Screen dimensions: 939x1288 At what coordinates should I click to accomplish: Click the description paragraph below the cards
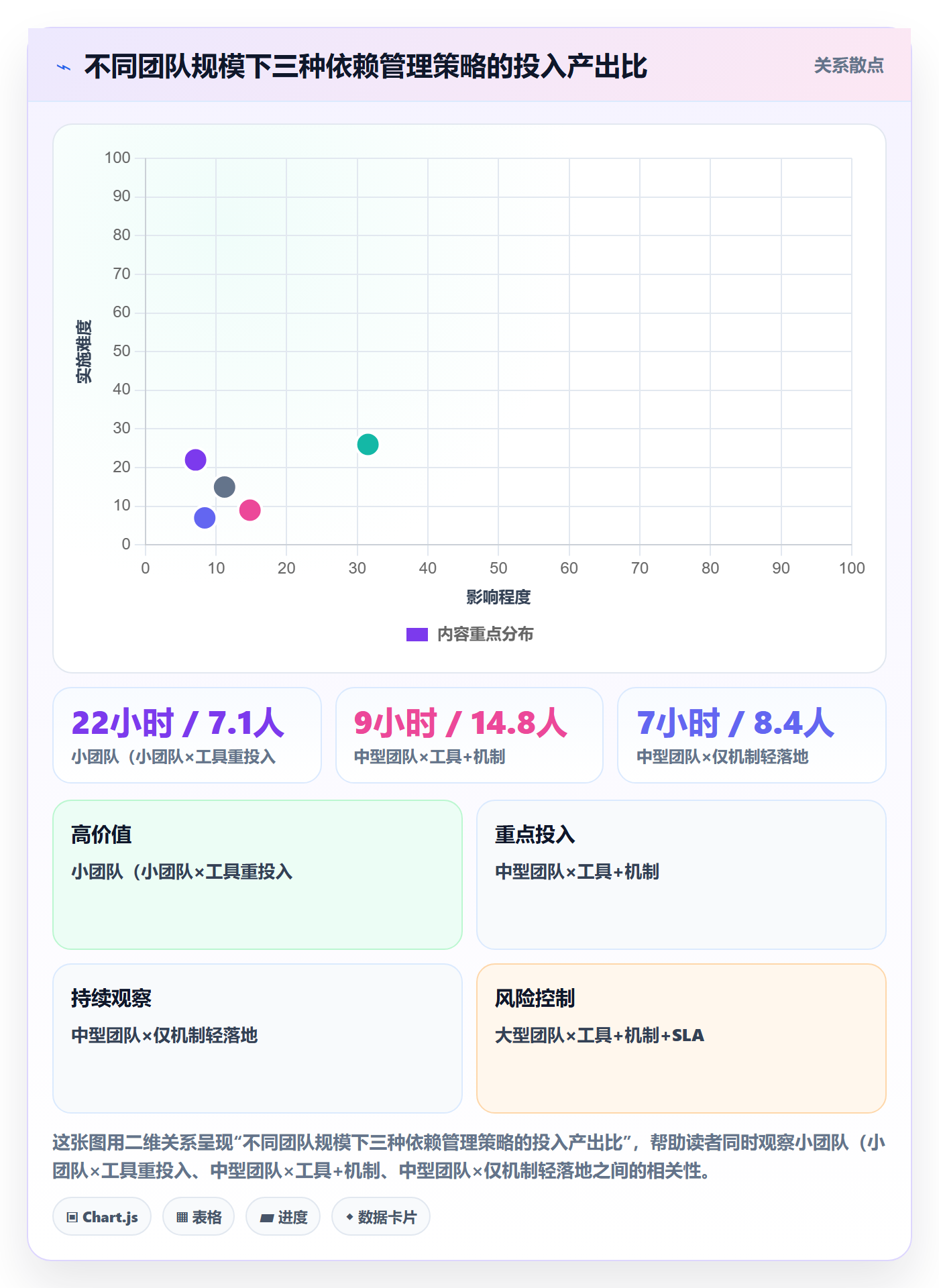[x=469, y=1157]
